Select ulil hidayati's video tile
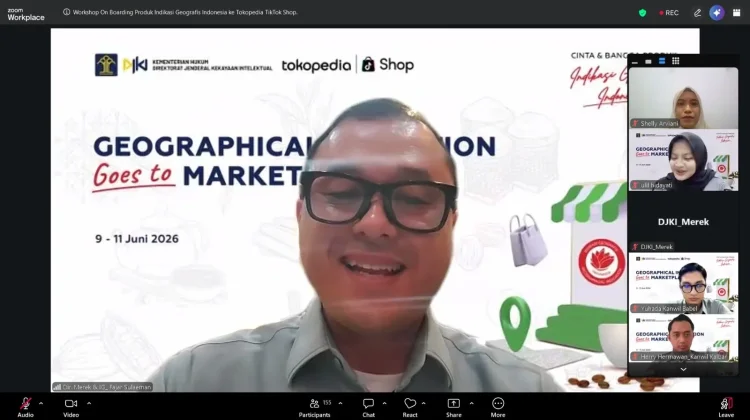The height and width of the screenshot is (420, 750). (683, 160)
